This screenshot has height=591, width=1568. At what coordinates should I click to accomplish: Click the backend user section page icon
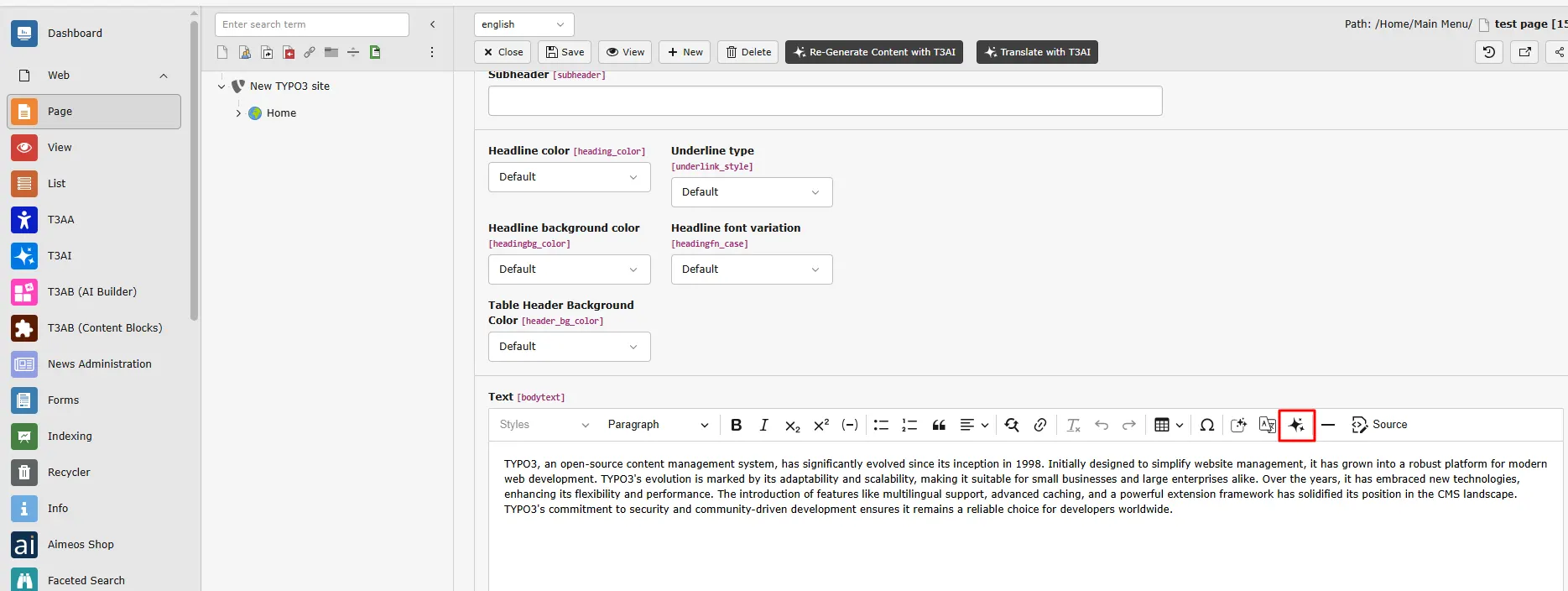coord(245,52)
